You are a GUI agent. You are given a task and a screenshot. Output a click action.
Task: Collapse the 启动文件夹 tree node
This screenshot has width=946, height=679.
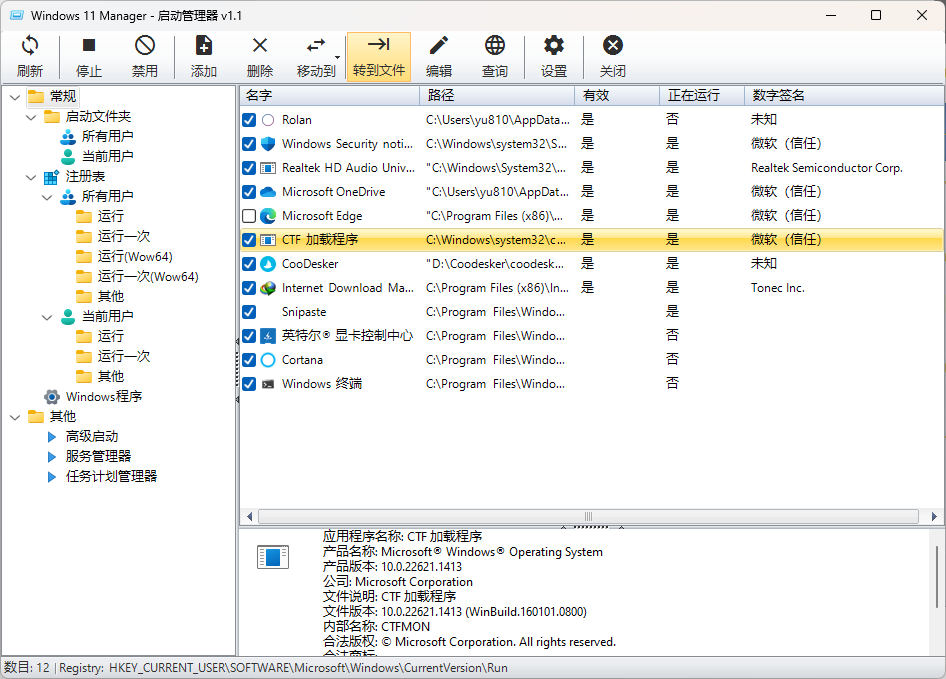pyautogui.click(x=31, y=116)
